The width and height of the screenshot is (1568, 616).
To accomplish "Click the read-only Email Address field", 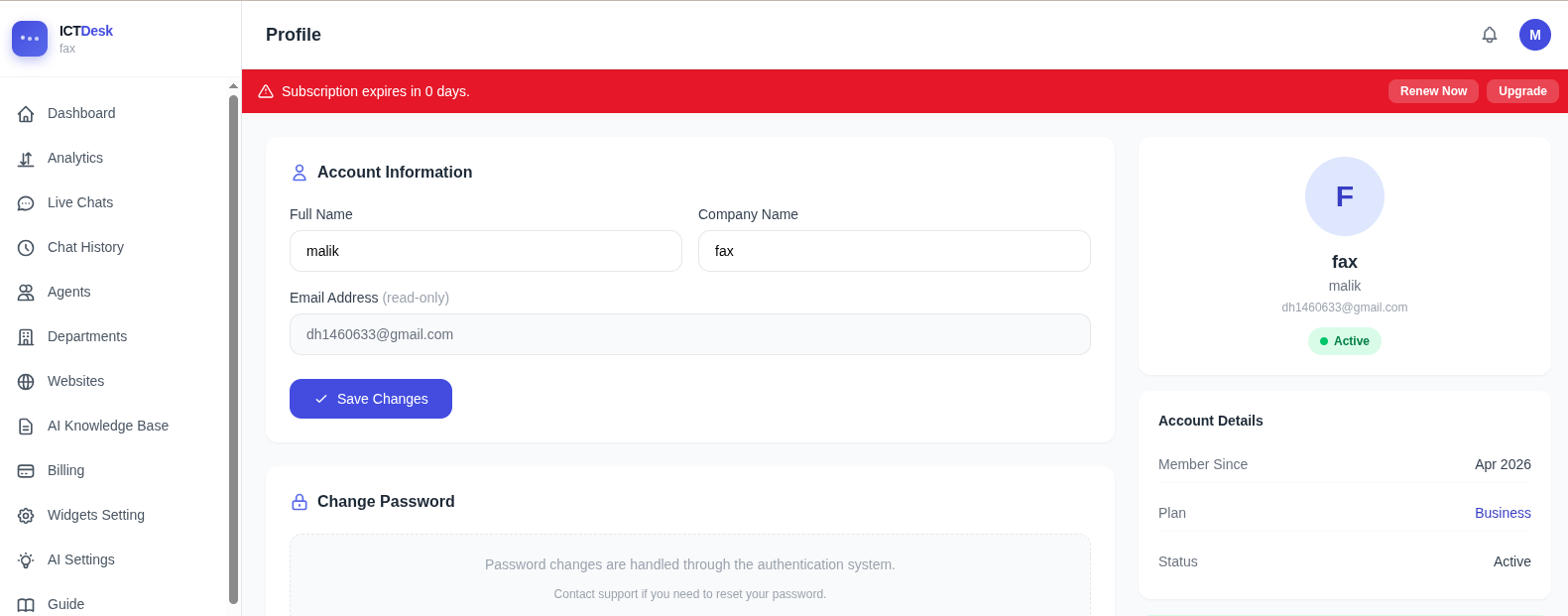I will point(690,334).
